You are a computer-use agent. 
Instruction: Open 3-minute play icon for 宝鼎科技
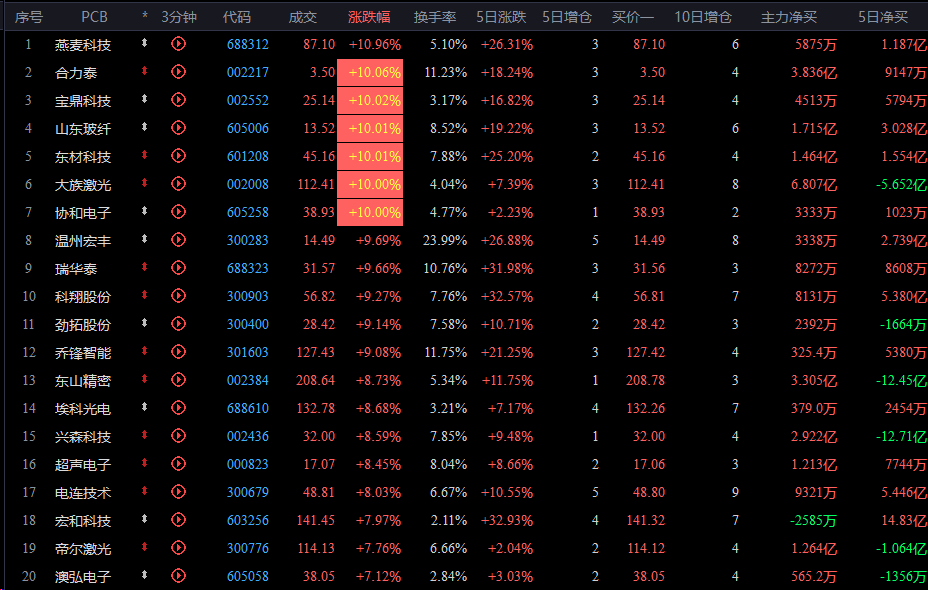coord(178,100)
